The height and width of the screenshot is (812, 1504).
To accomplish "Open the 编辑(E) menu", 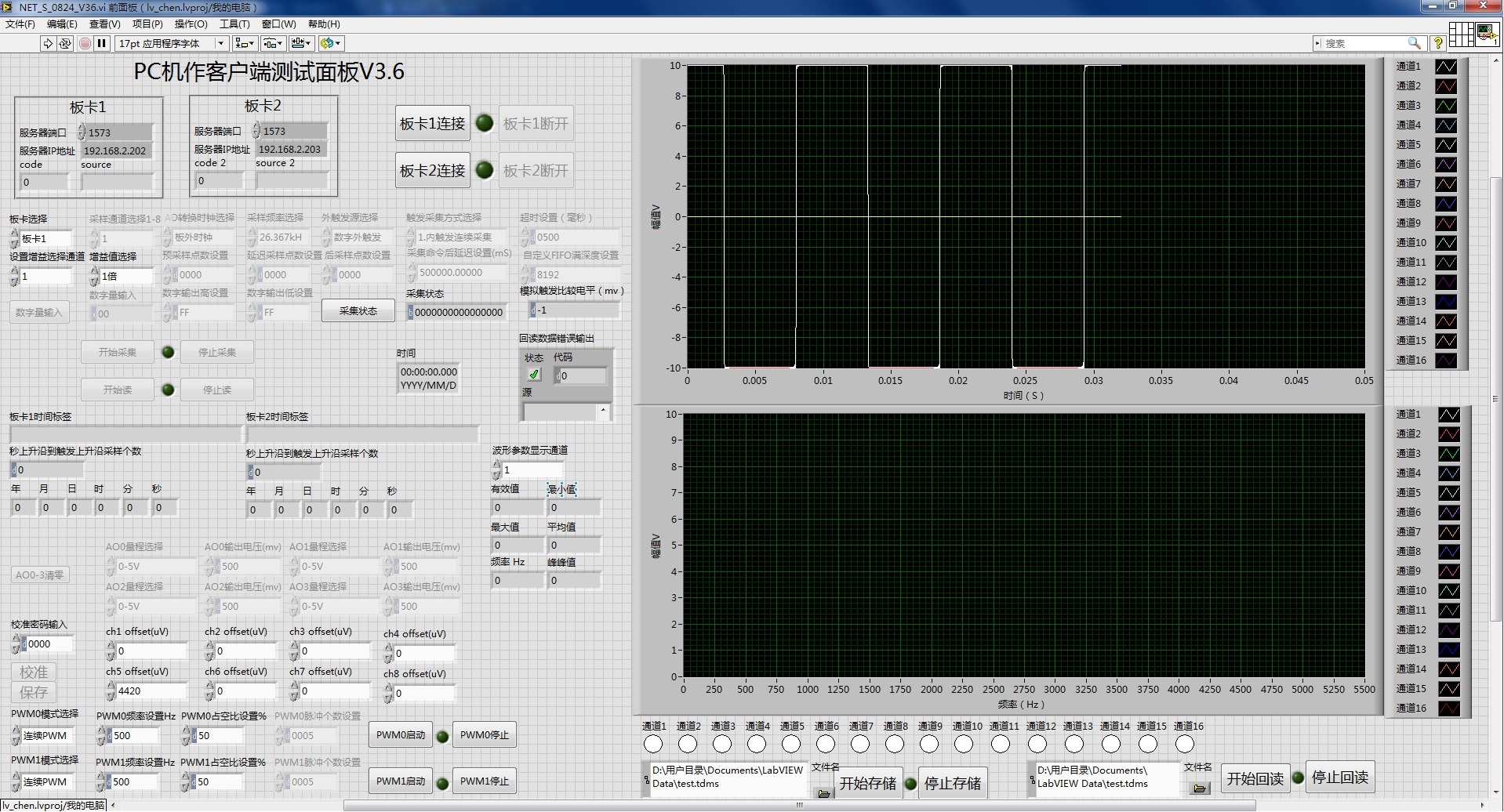I will [x=62, y=24].
